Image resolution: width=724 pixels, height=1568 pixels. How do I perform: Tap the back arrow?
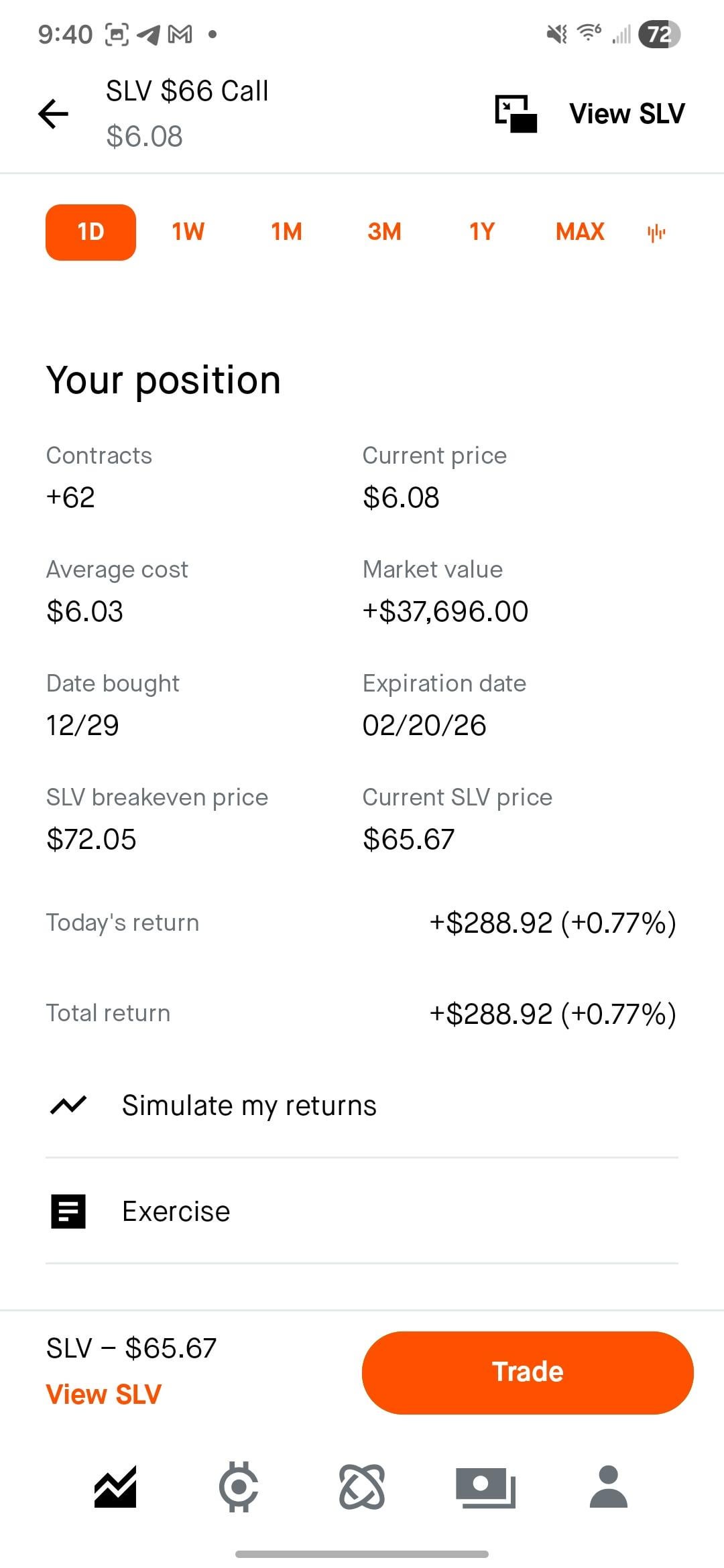[54, 113]
